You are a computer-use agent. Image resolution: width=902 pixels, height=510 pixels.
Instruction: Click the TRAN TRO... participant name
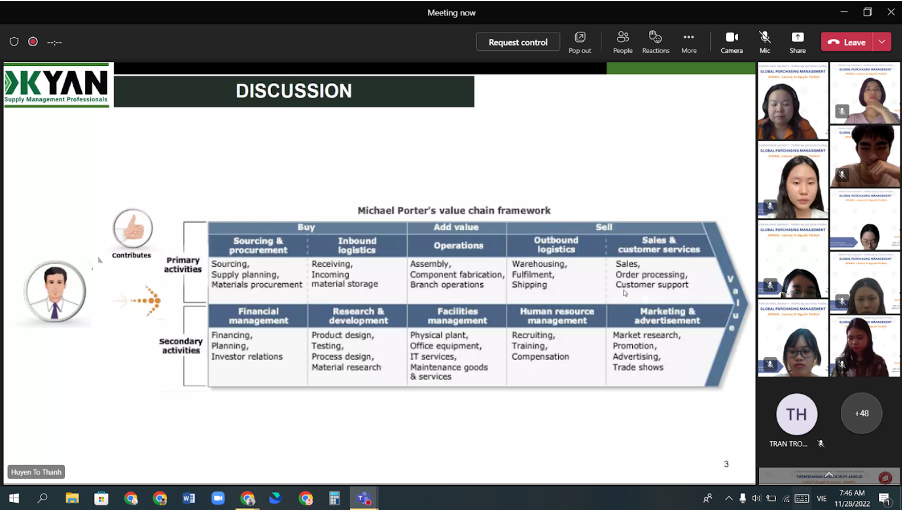tap(788, 444)
